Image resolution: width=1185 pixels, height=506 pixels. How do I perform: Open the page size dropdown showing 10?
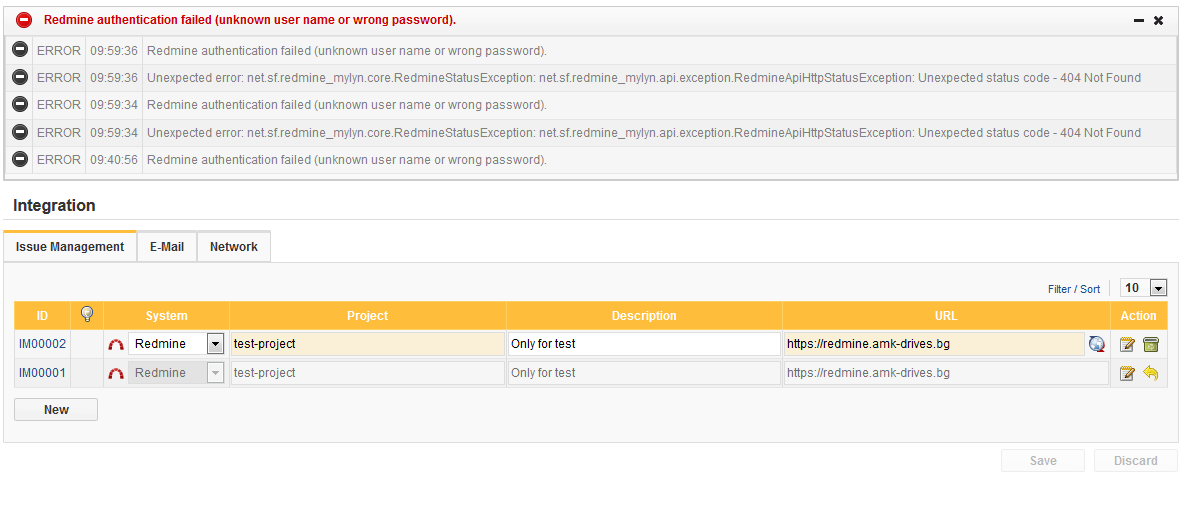1158,288
